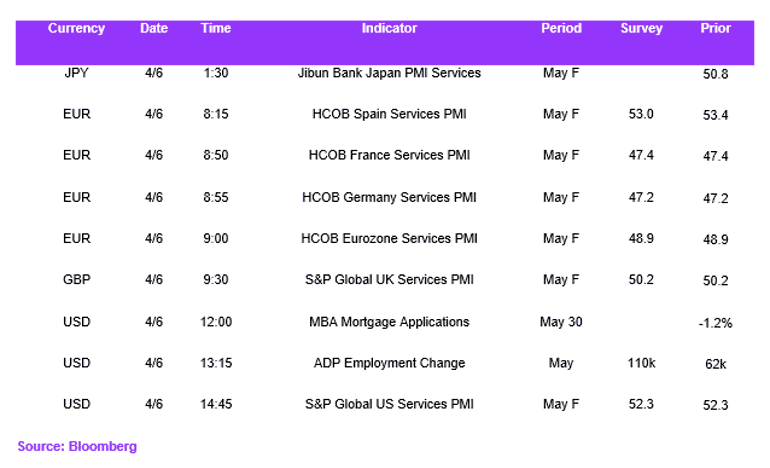The width and height of the screenshot is (770, 468).
Task: Click the Survey column header
Action: 641,28
